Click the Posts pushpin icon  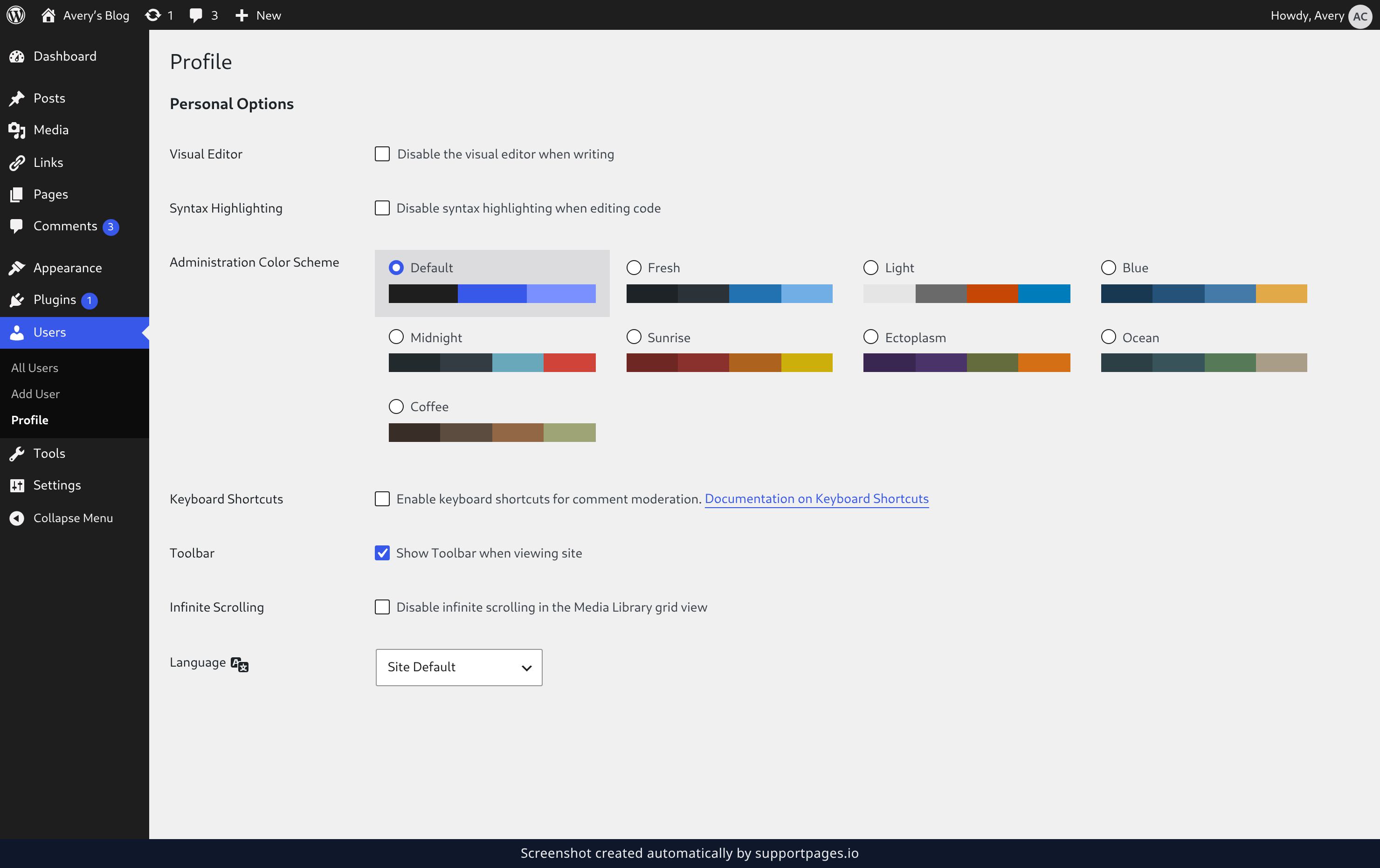pyautogui.click(x=17, y=98)
